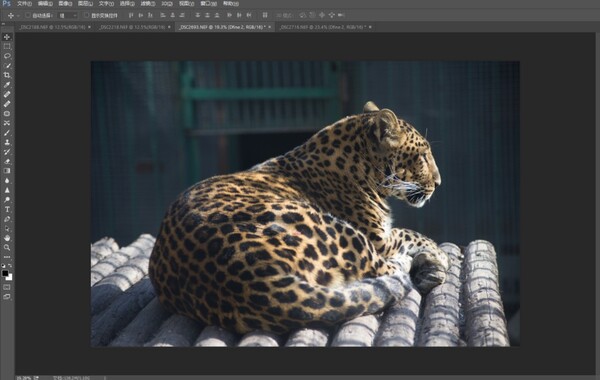Image resolution: width=600 pixels, height=380 pixels.
Task: Click the first 3D mode rotate icon
Action: coord(303,15)
